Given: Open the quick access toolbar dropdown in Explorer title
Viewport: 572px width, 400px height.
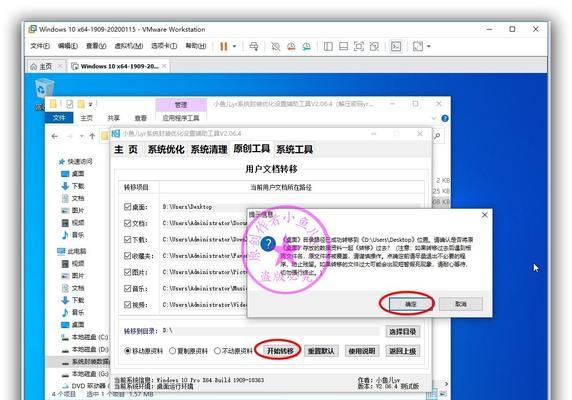Looking at the screenshot, I should pos(90,104).
